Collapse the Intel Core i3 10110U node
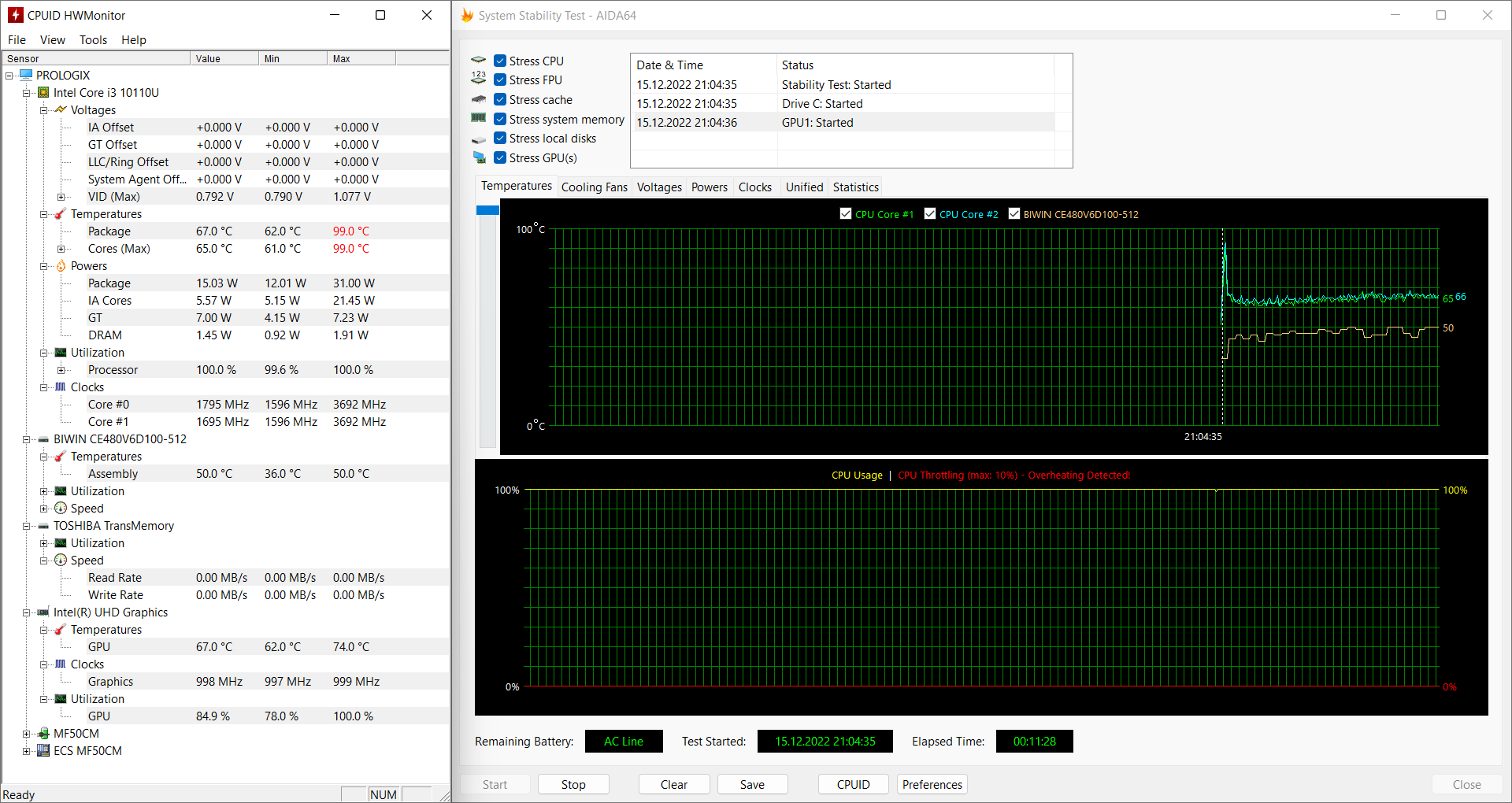The image size is (1512, 803). click(x=27, y=93)
